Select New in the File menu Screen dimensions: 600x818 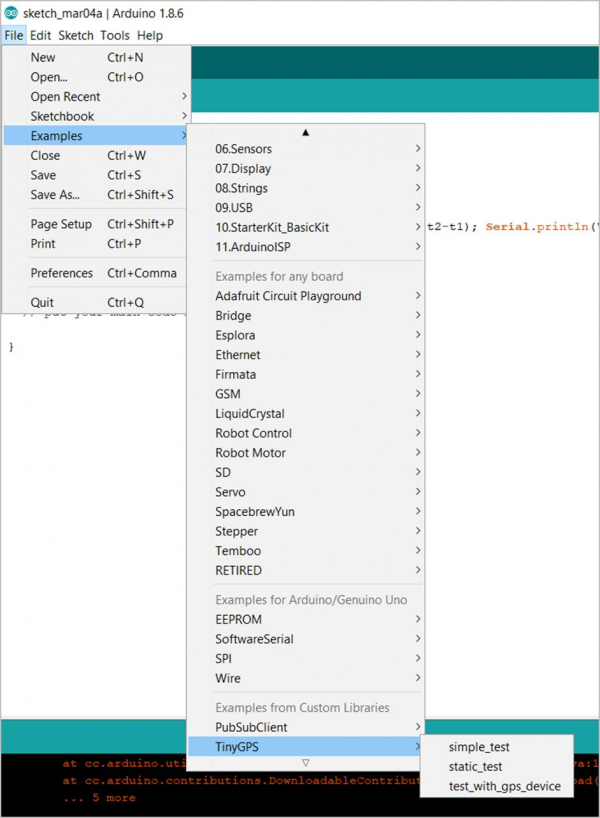pos(43,58)
